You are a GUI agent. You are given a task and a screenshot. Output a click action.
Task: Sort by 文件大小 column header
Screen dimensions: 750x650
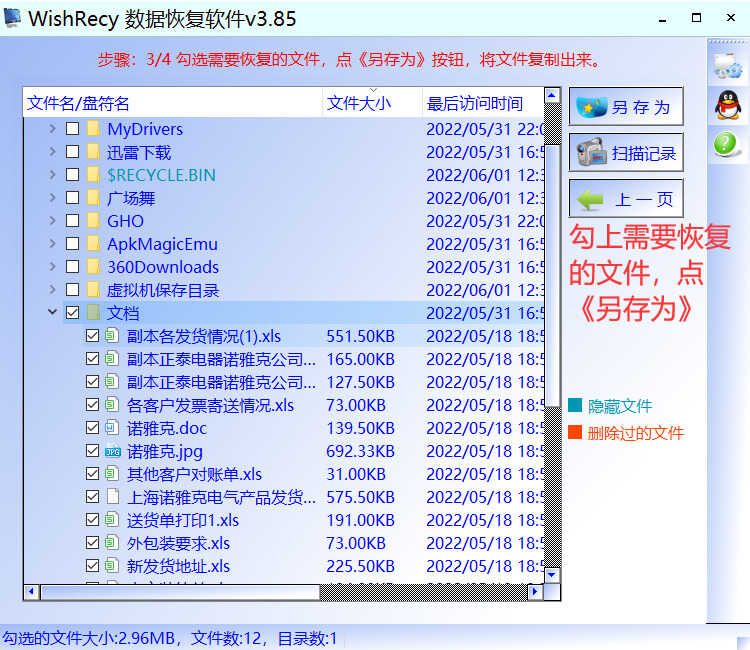click(373, 103)
